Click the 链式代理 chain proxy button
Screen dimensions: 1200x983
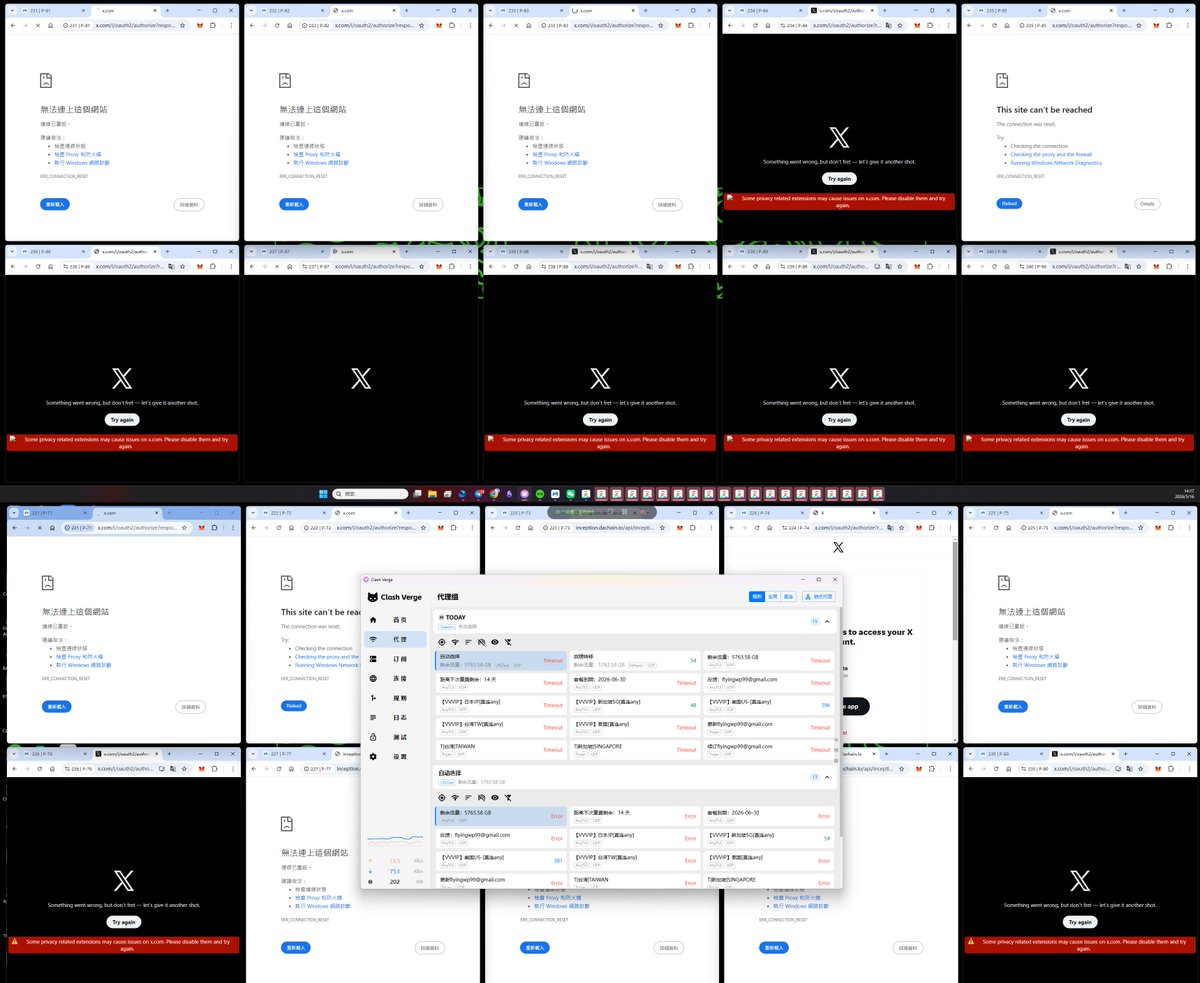[819, 596]
